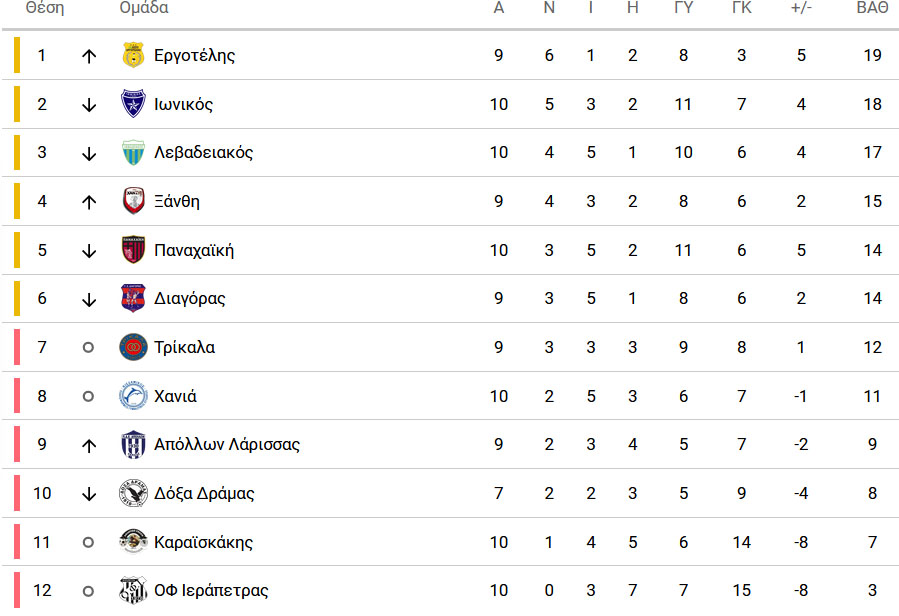Open the Απόλλων Λάρισσας team link
Screen dimensions: 899x616
click(x=226, y=445)
